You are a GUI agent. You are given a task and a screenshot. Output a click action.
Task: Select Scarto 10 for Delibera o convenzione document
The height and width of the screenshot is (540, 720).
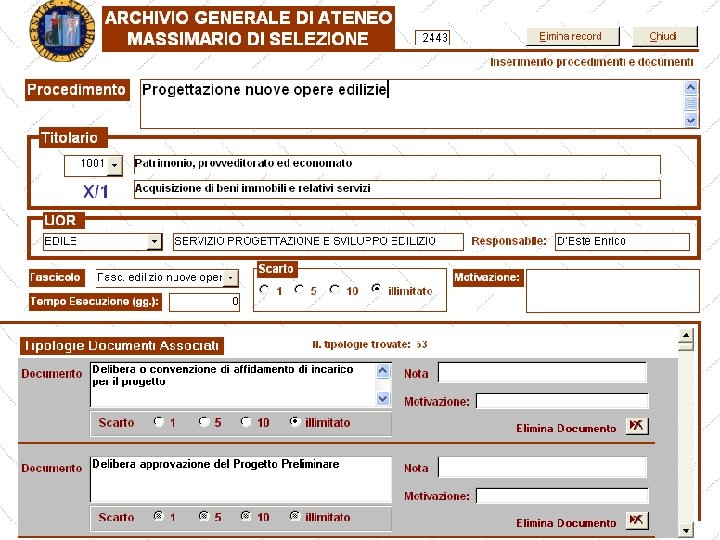[246, 422]
